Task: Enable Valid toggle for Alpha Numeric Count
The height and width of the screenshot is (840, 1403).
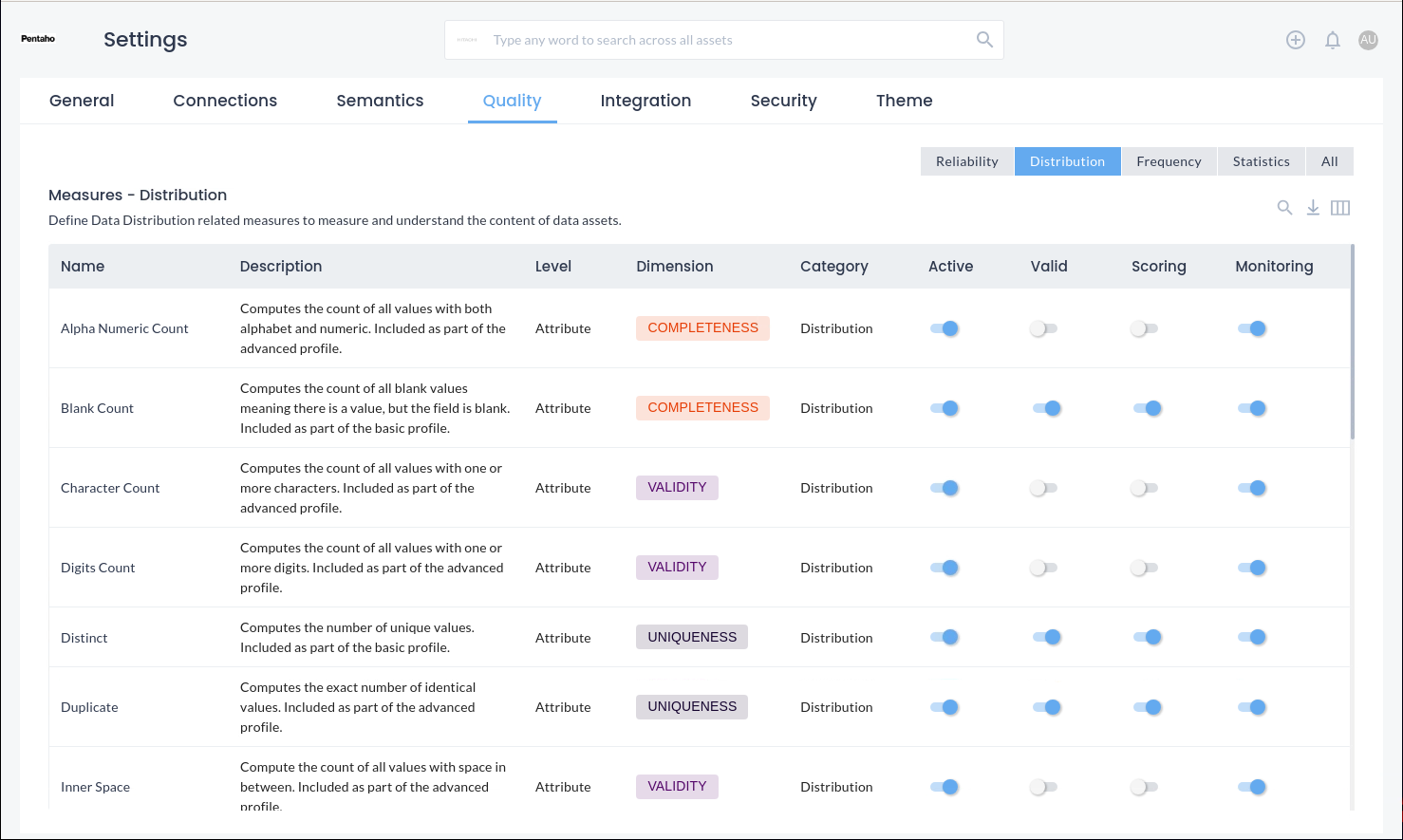Action: [x=1043, y=328]
